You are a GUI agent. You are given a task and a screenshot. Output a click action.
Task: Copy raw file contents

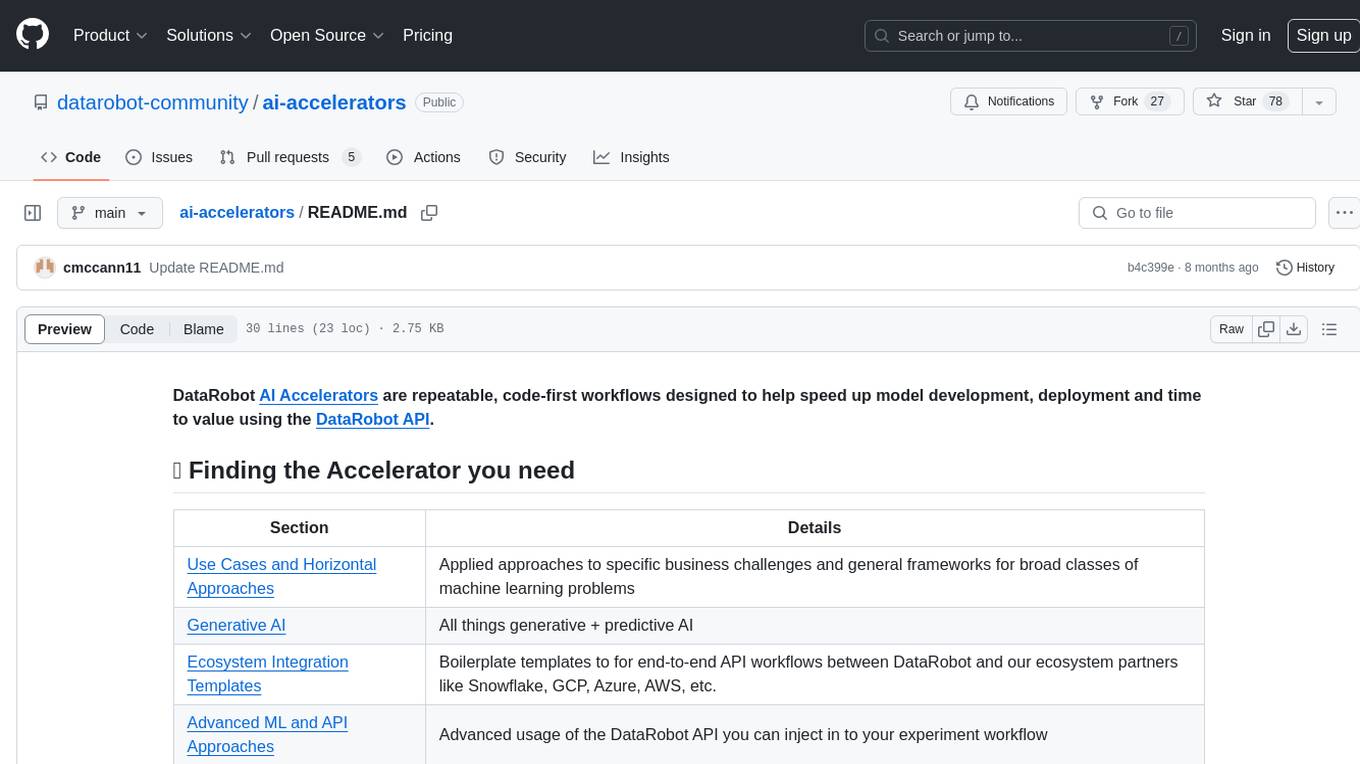coord(1266,329)
